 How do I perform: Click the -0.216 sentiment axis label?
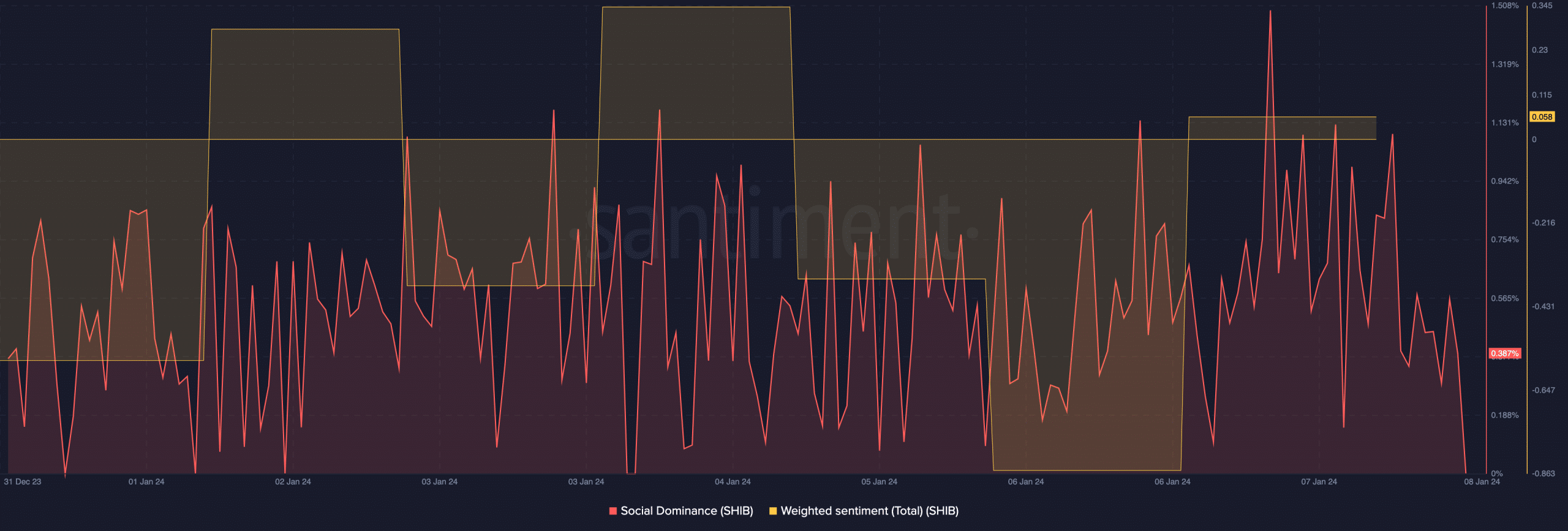1543,222
